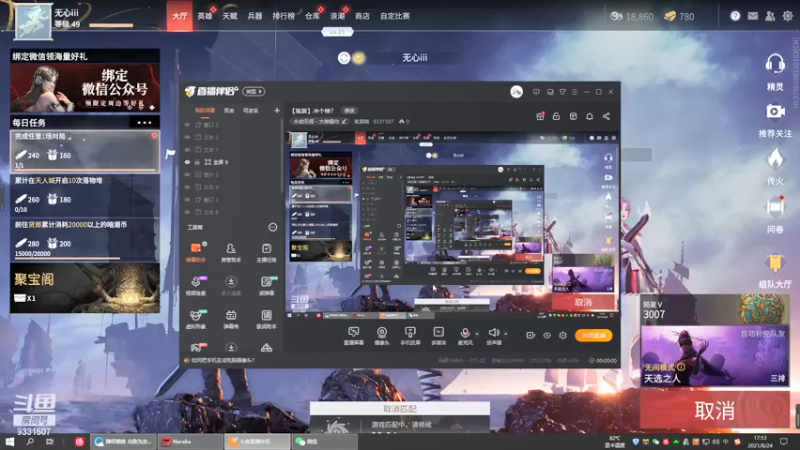800x450 pixels.
Task: Toggle preview eye icon beside settings gear
Action: [x=546, y=335]
